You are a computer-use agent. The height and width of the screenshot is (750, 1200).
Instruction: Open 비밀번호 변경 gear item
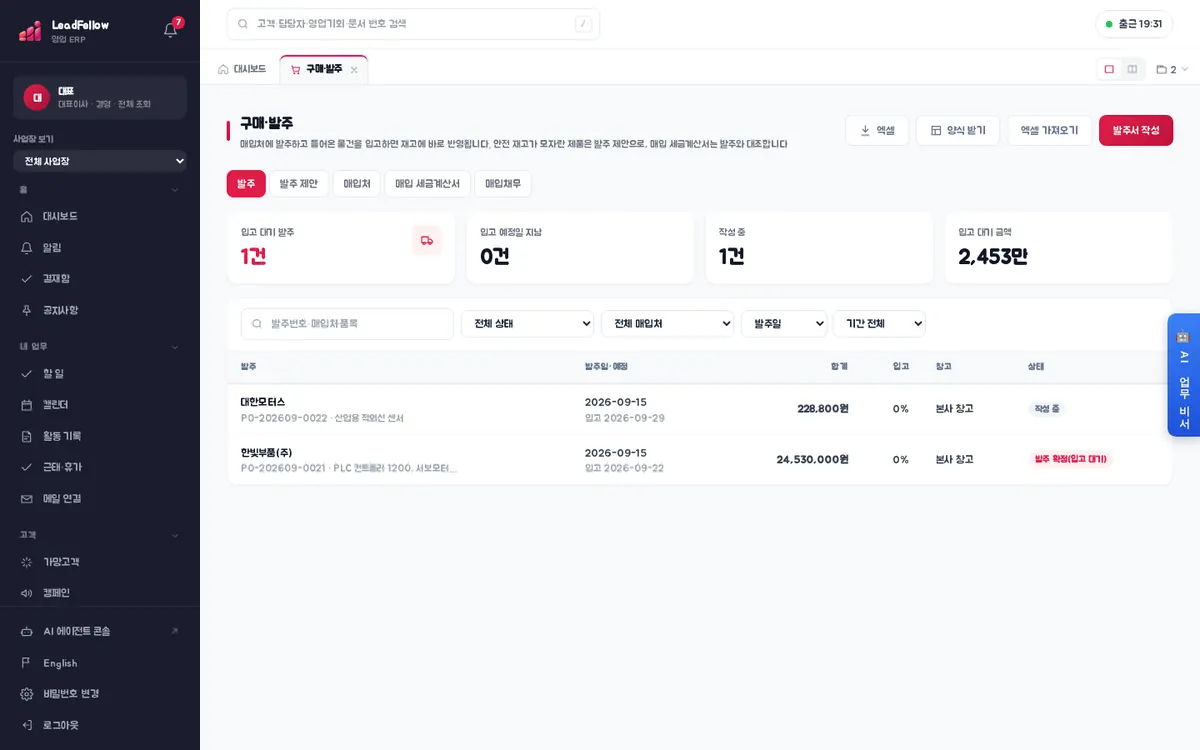coord(100,694)
